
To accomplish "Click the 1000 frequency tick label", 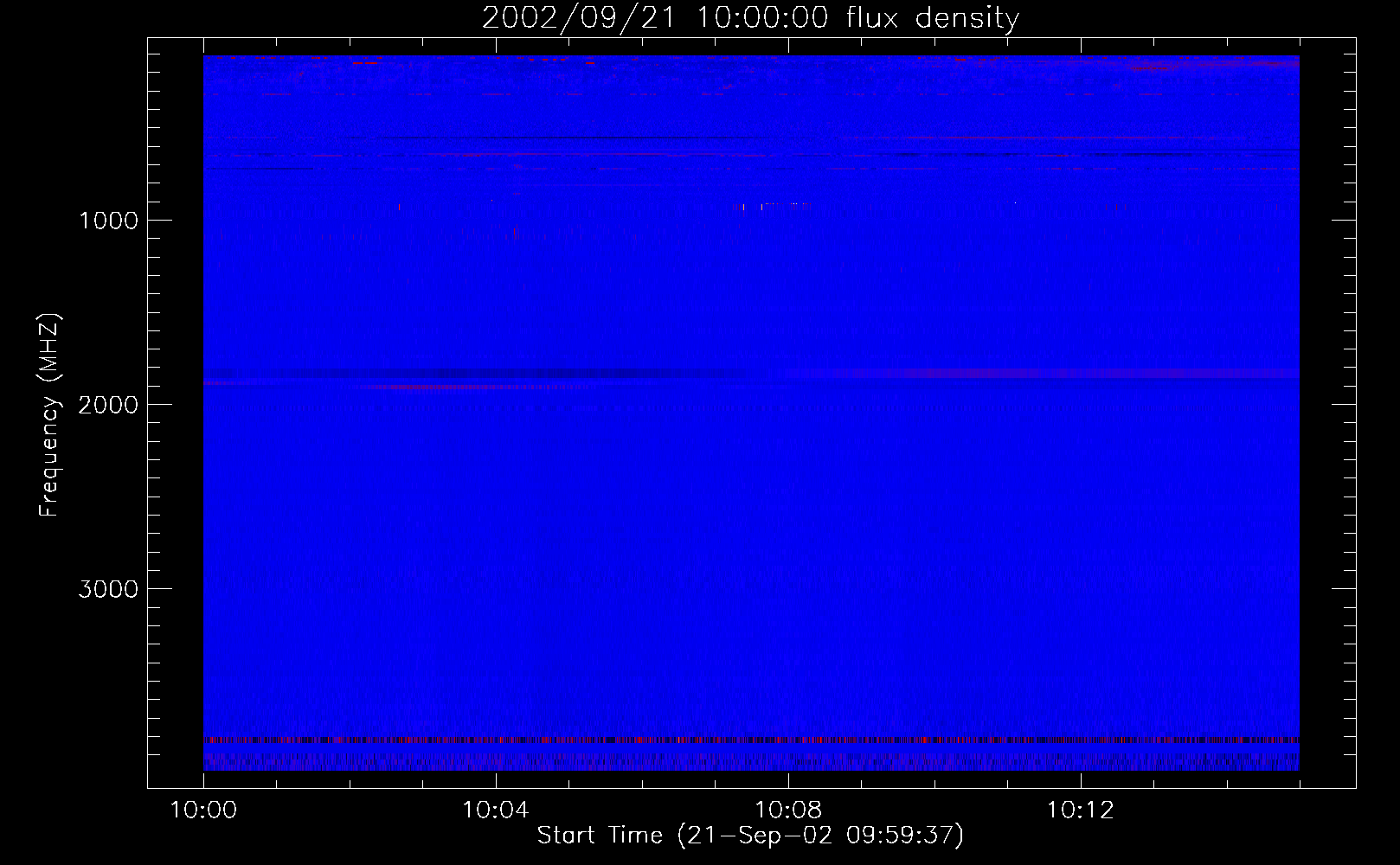I will (x=108, y=221).
